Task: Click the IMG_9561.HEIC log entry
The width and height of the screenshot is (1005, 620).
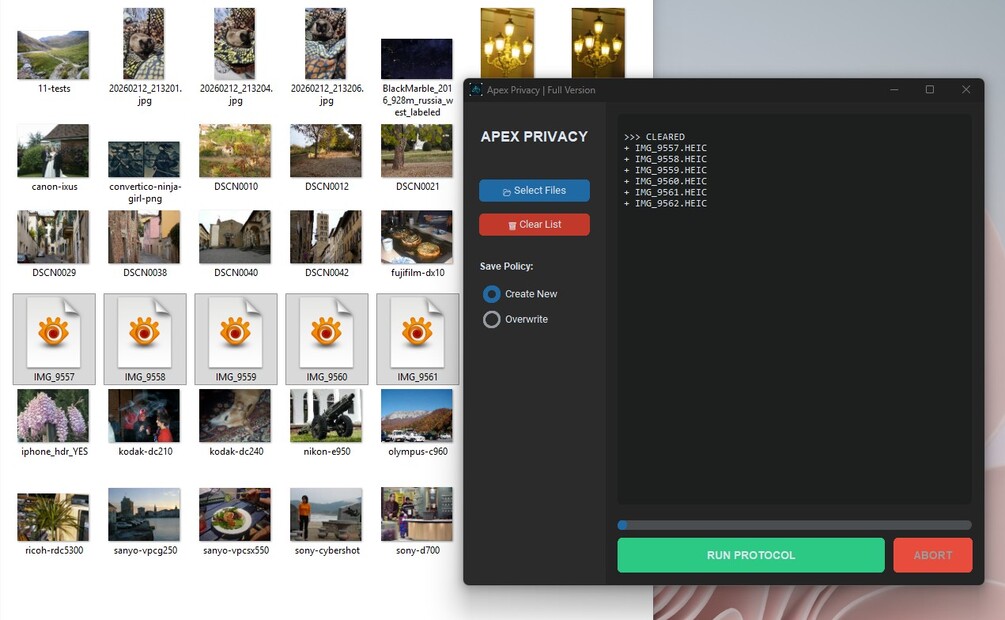Action: (665, 192)
